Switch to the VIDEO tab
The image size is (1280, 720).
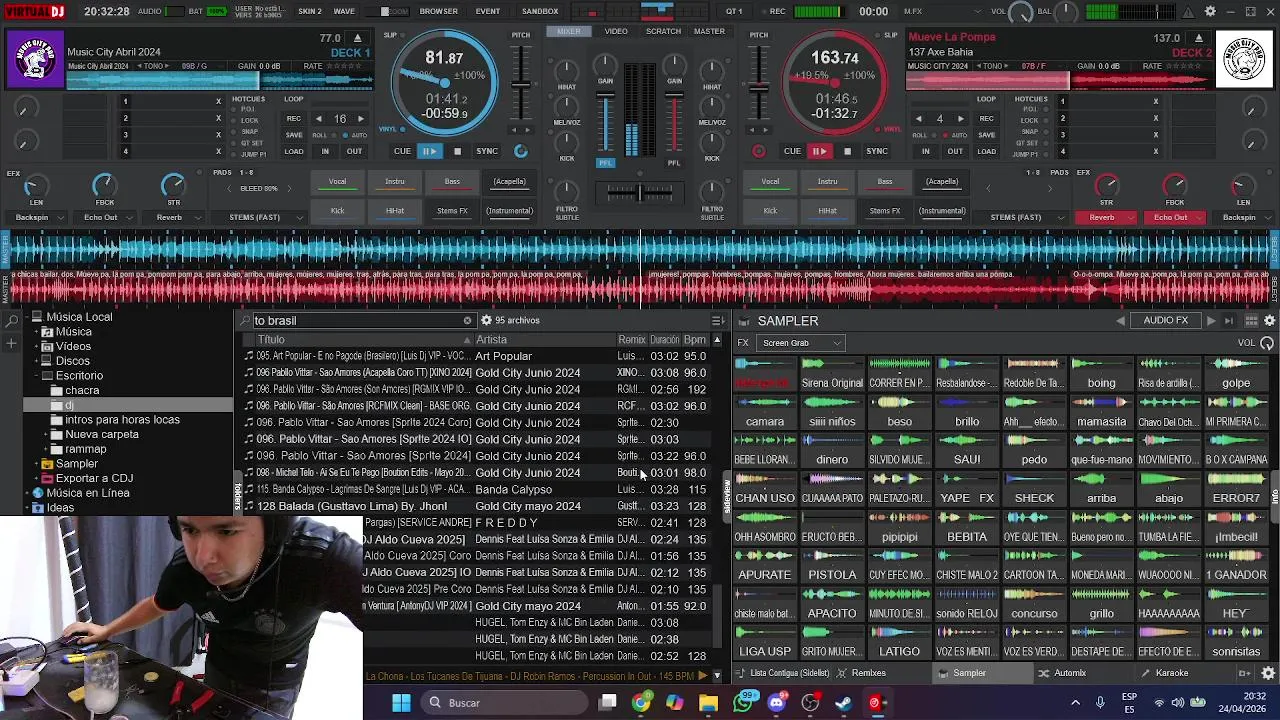click(x=616, y=31)
